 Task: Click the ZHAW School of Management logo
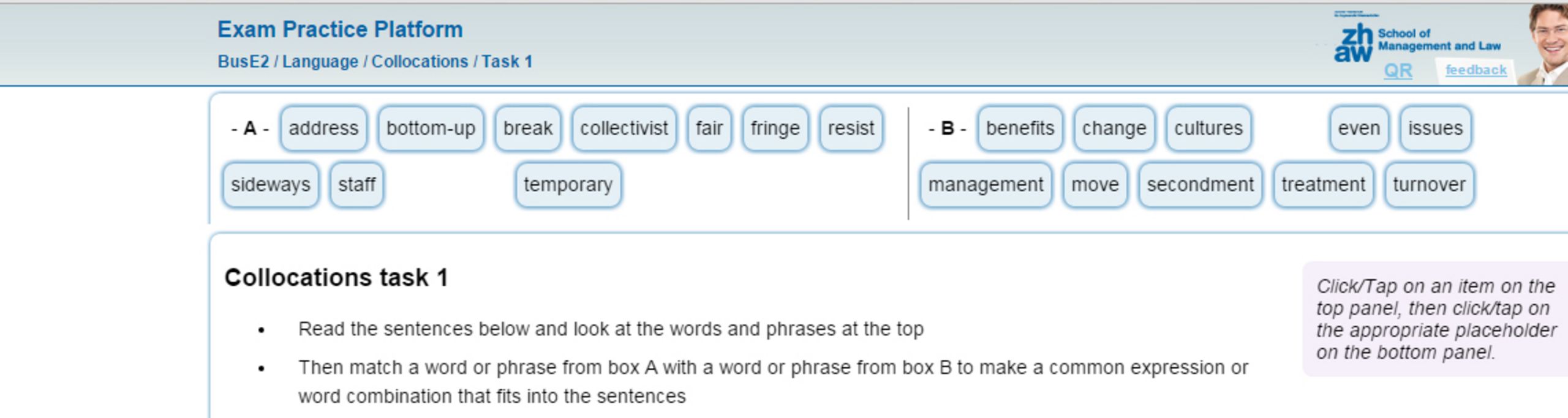click(1417, 37)
